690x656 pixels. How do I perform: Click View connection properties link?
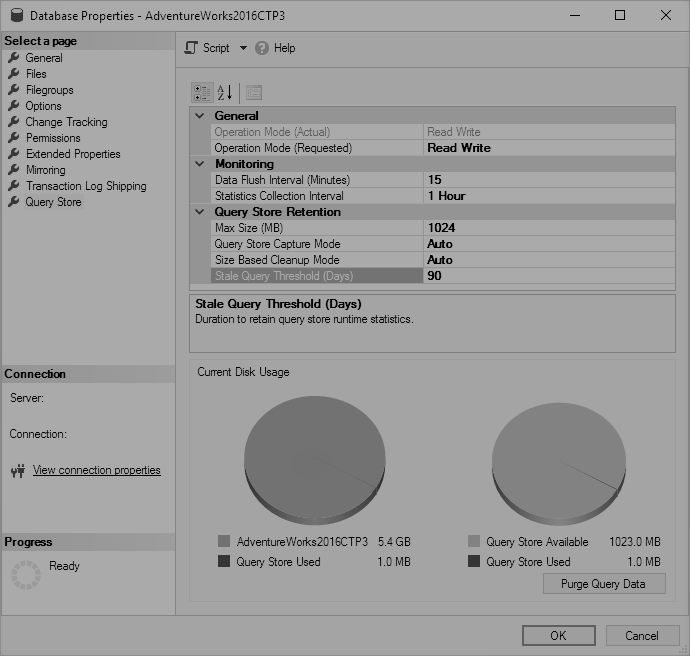click(97, 470)
